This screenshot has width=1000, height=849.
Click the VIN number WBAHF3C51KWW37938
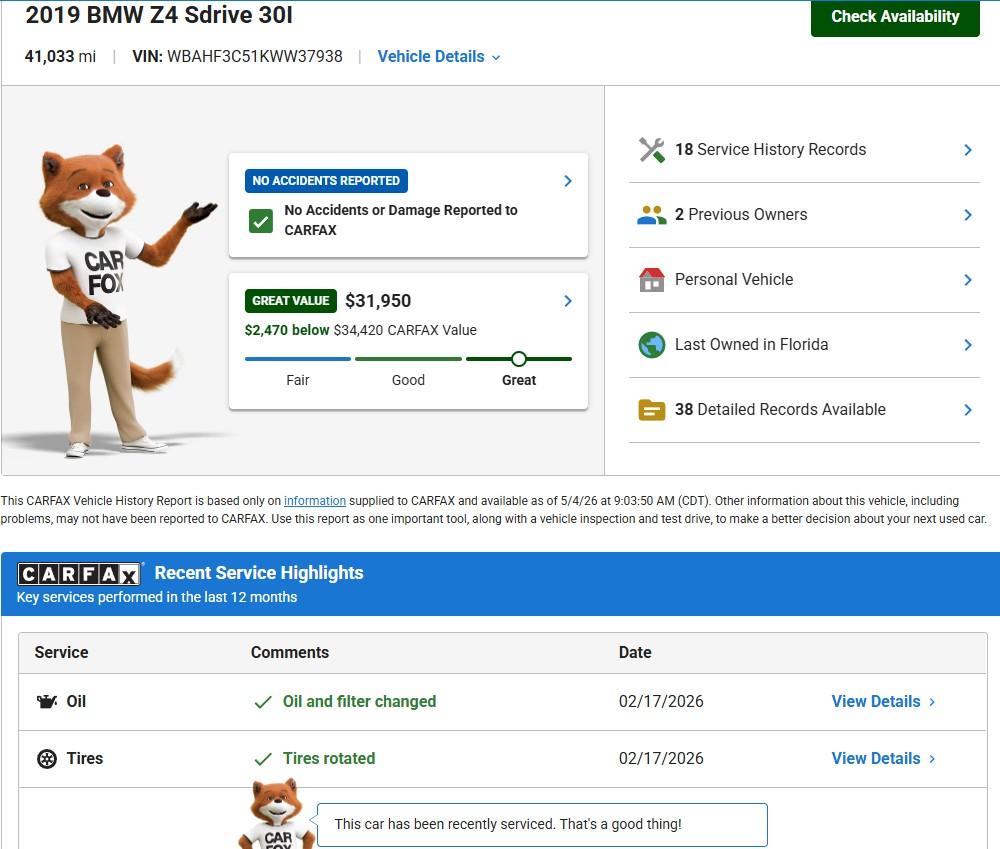pyautogui.click(x=254, y=57)
